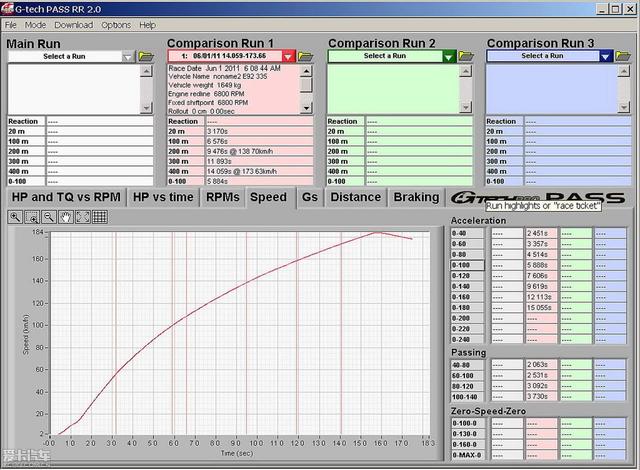The width and height of the screenshot is (640, 470).
Task: Click the 0-40 acceleration label
Action: (x=467, y=233)
